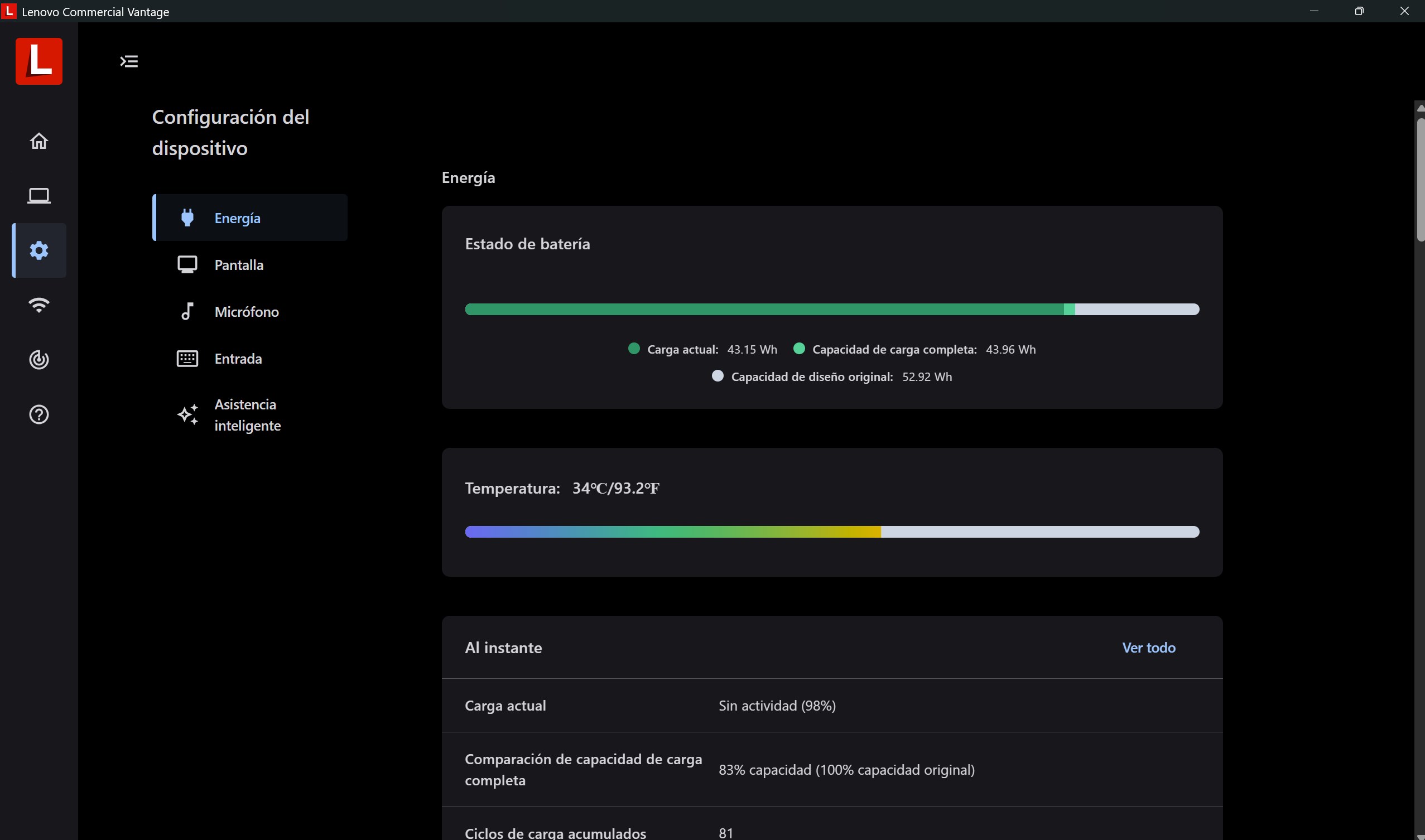Image resolution: width=1425 pixels, height=840 pixels.
Task: Click the Capacidad de carga completa legend dot
Action: coord(799,349)
